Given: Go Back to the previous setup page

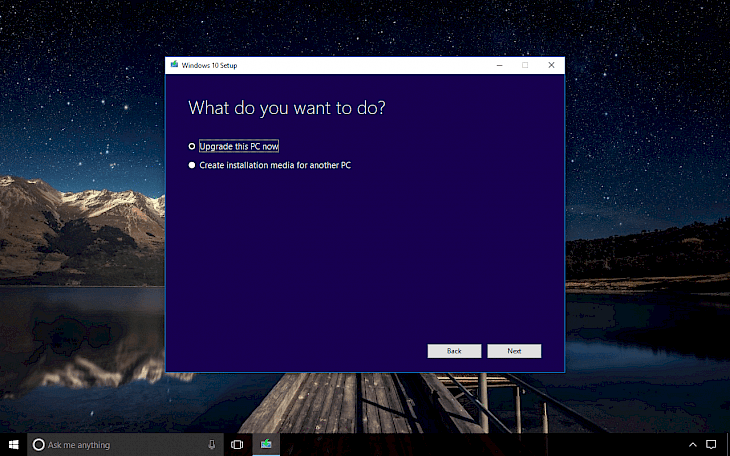Looking at the screenshot, I should 454,351.
